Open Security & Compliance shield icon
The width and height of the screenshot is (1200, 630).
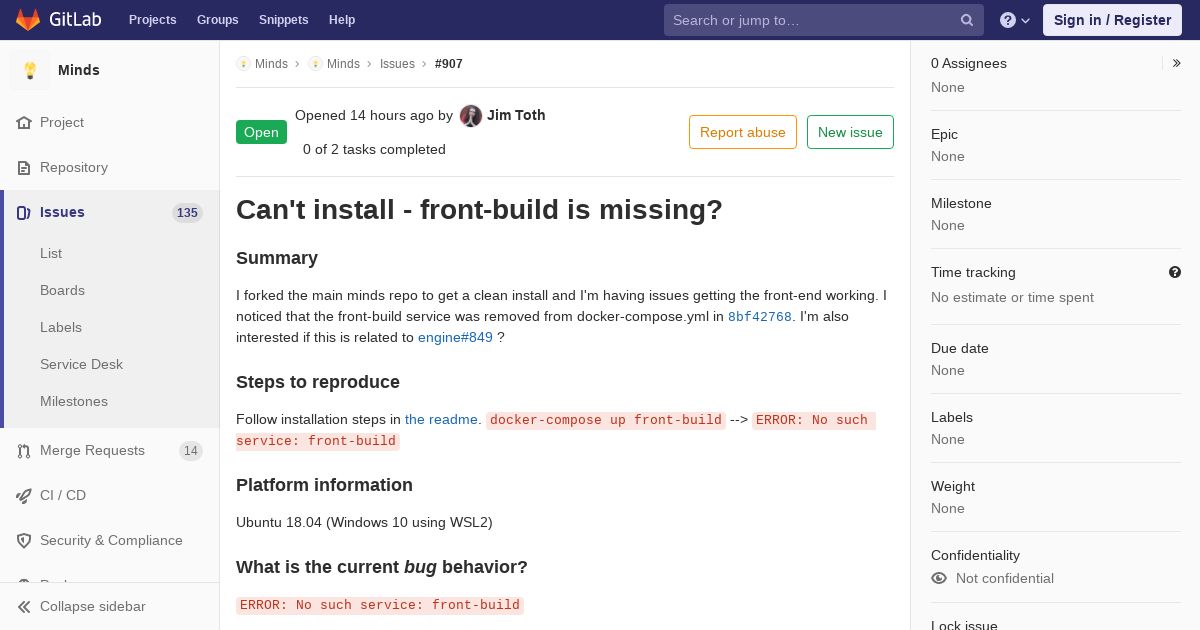[24, 540]
